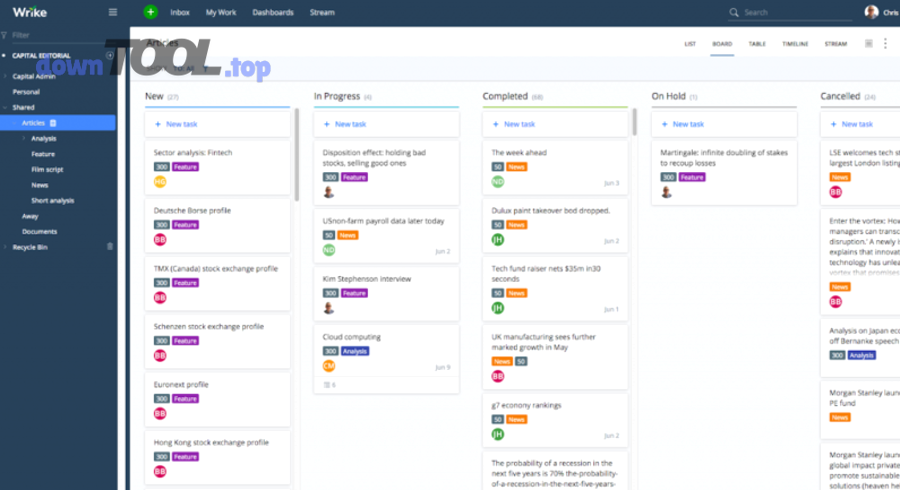This screenshot has height=490, width=900.
Task: Click the BB assignee avatar on Deutsche Borse
Action: coord(160,240)
